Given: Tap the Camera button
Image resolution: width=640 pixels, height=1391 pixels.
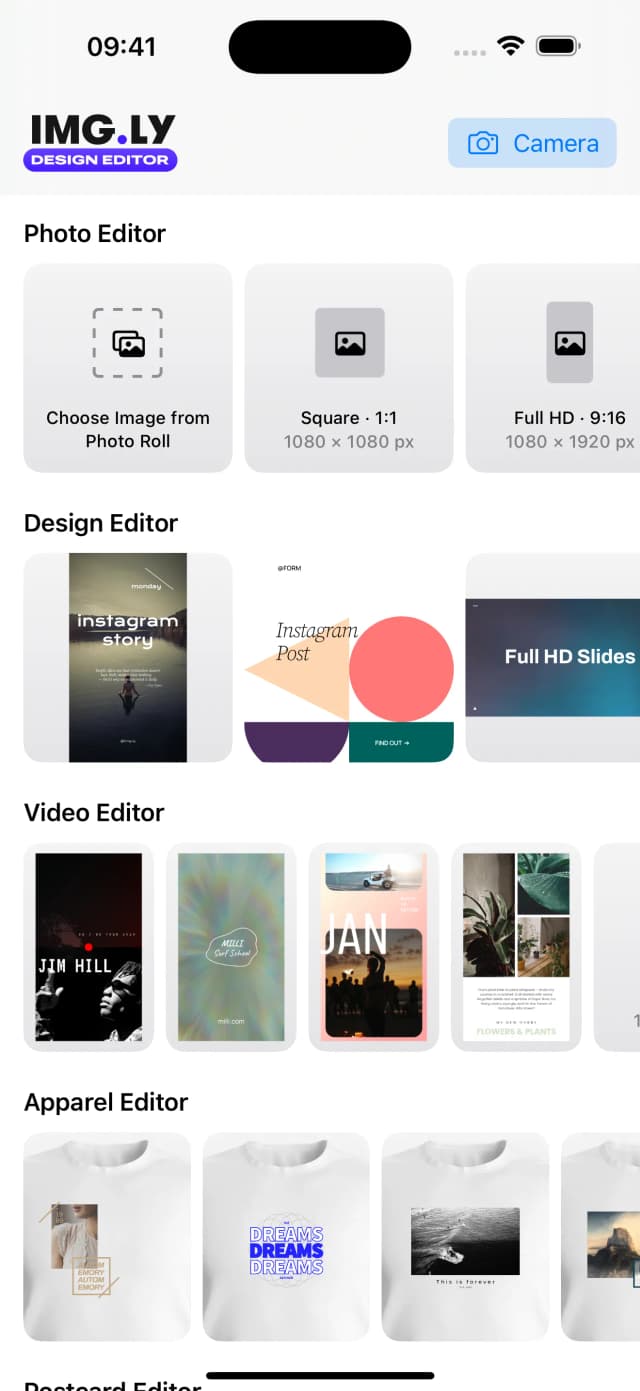Looking at the screenshot, I should click(x=532, y=143).
